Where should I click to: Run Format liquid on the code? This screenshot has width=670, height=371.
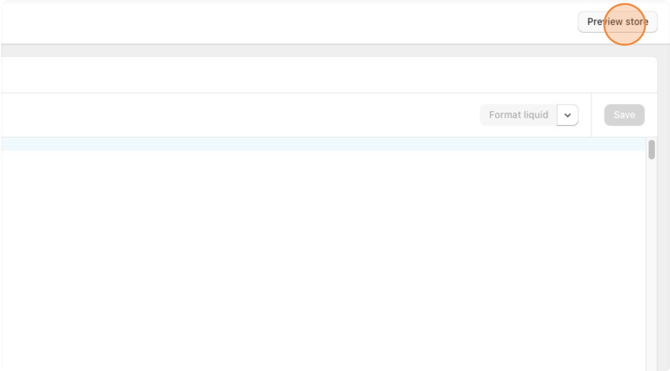[x=518, y=115]
